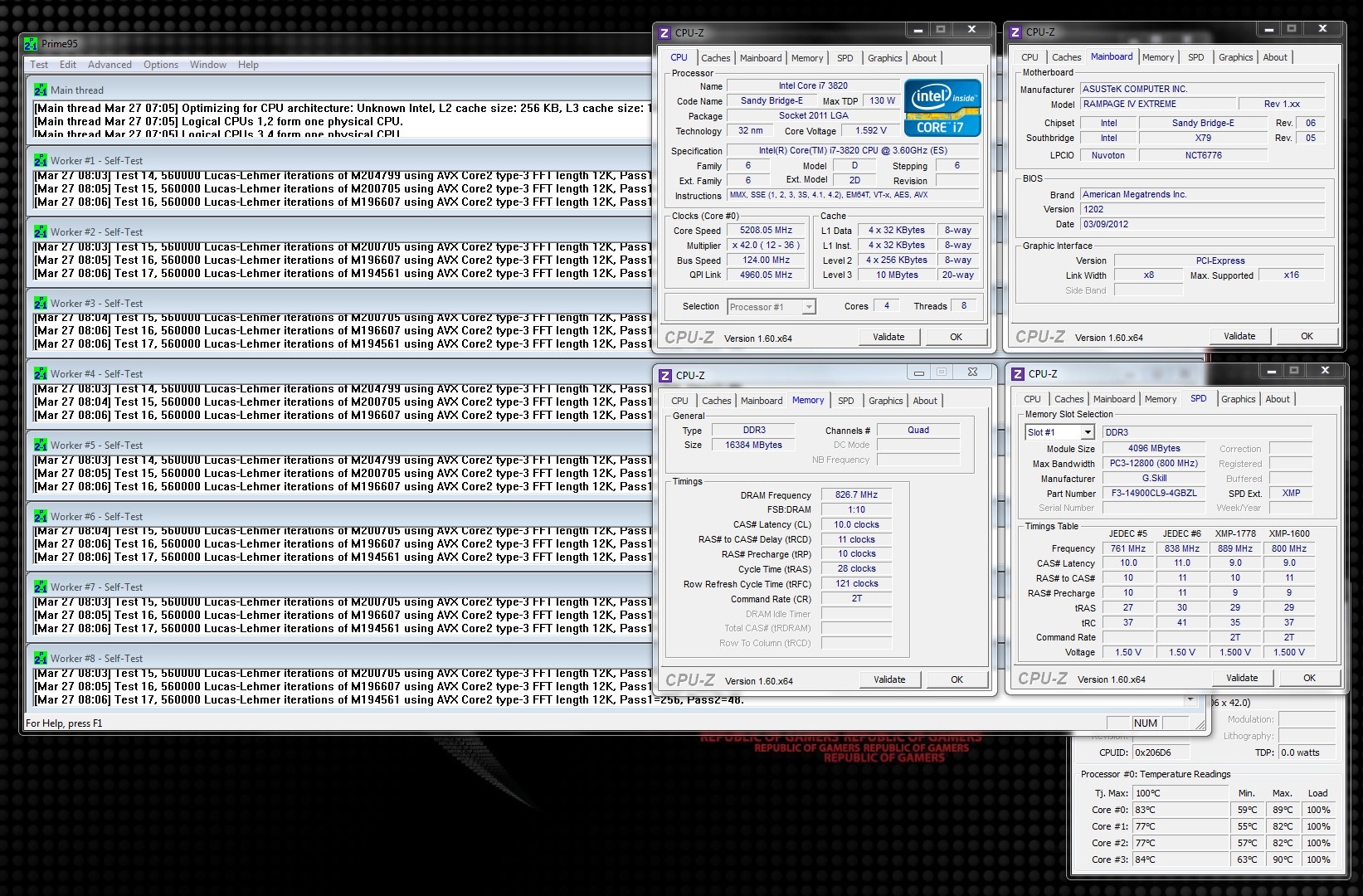Click the NUM indicator in Prime95 status bar

click(1145, 723)
